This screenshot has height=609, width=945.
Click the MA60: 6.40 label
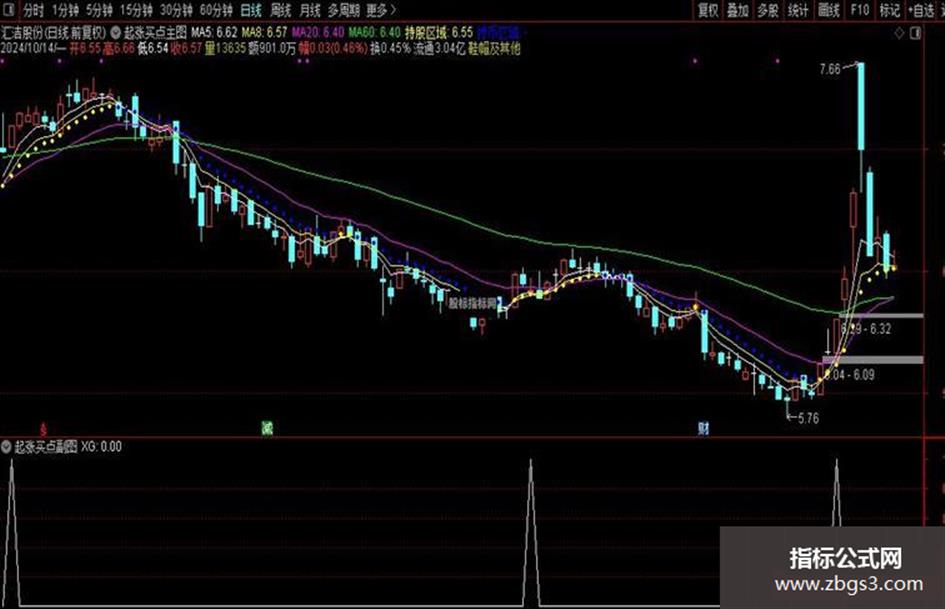(x=374, y=32)
